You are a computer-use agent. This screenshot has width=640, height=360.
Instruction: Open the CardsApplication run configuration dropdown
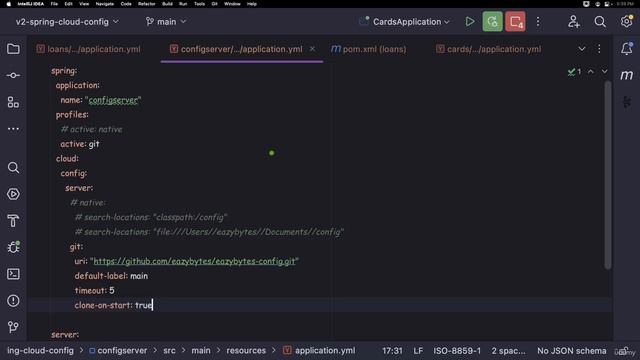404,22
